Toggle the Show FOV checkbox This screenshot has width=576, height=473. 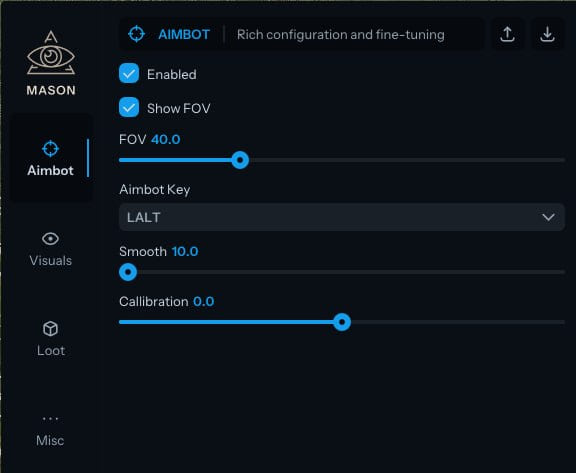tap(129, 107)
